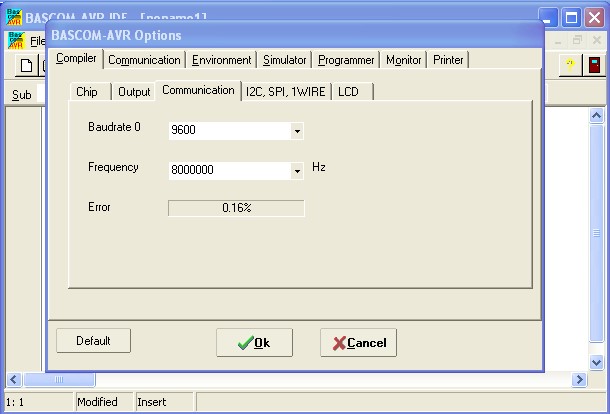
Task: Confirm settings with the Ok button
Action: pos(254,342)
